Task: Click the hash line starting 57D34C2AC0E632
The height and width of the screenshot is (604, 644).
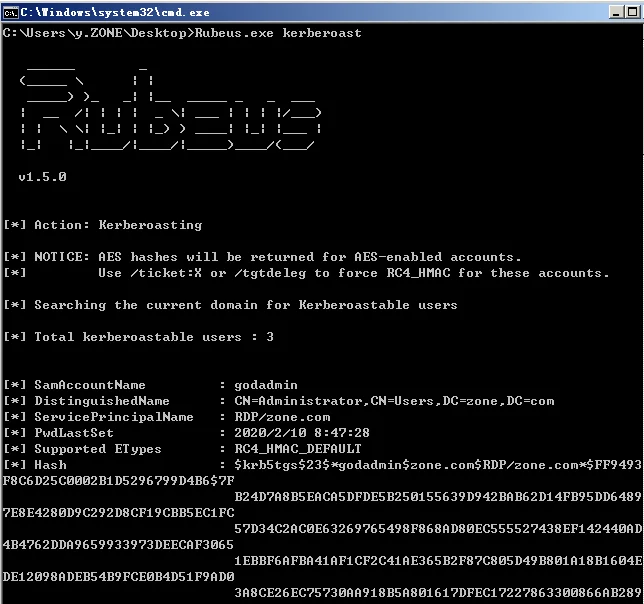Action: 438,529
